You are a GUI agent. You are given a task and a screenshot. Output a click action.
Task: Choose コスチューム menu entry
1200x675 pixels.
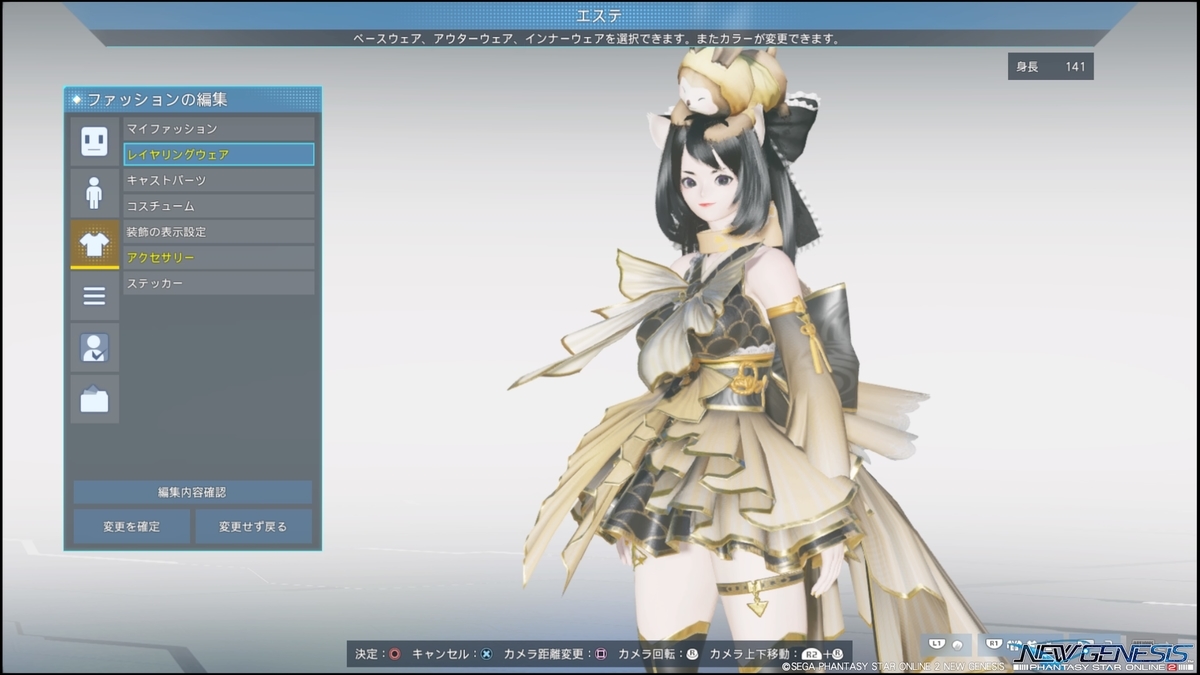pyautogui.click(x=218, y=206)
